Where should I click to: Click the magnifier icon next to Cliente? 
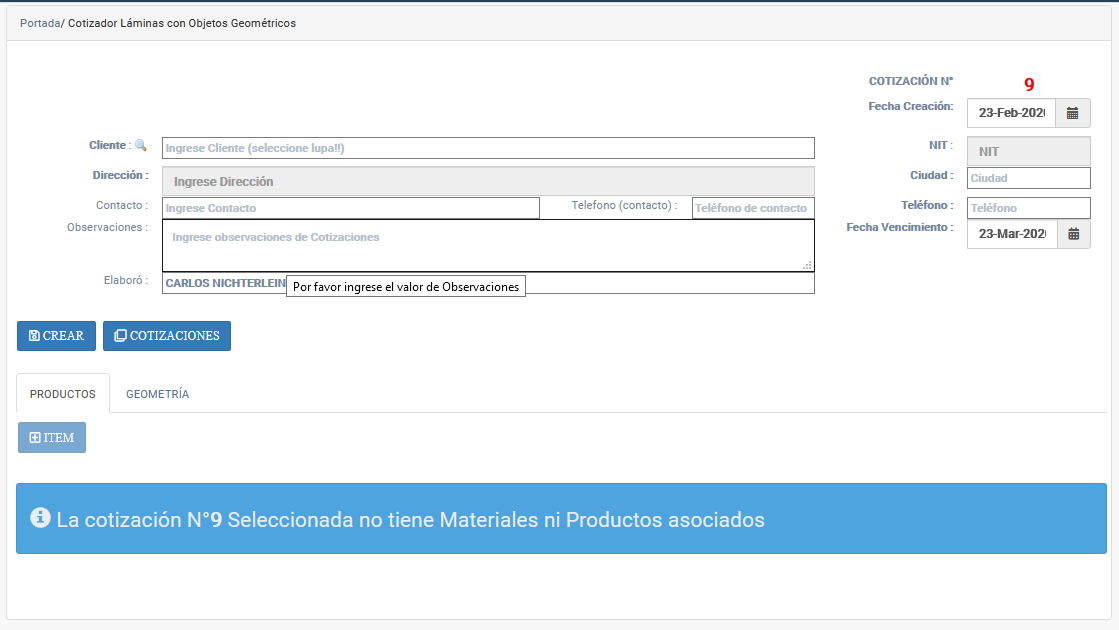coord(140,145)
